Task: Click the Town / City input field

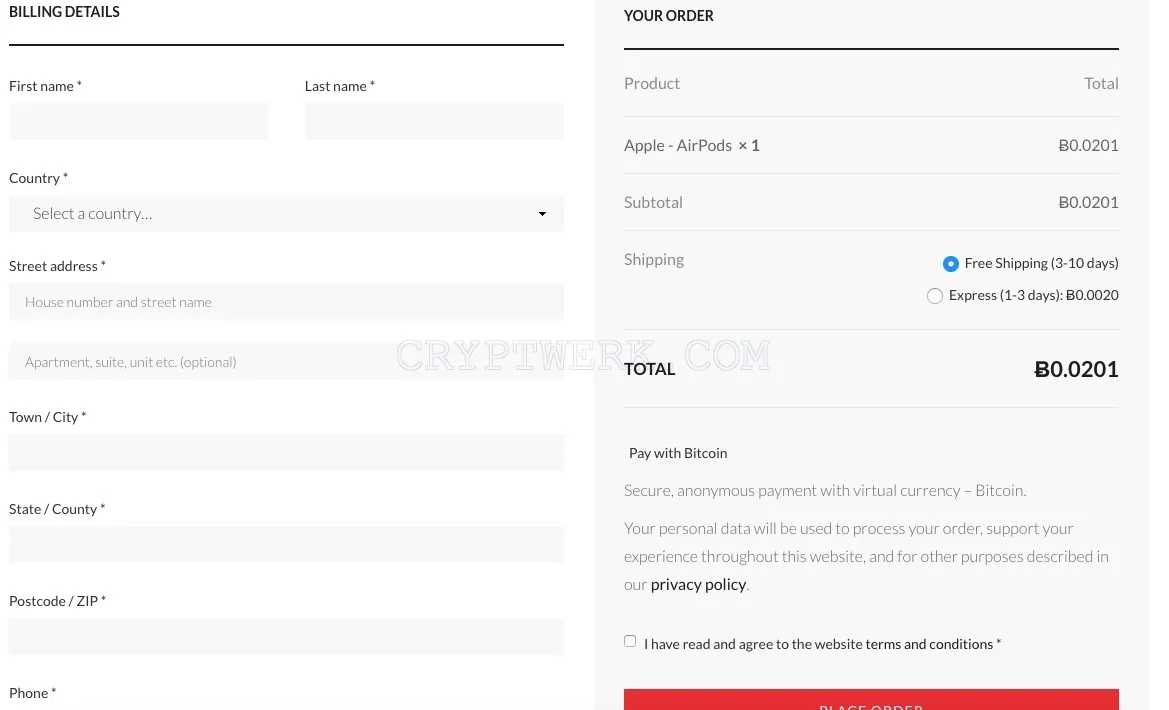Action: point(286,452)
